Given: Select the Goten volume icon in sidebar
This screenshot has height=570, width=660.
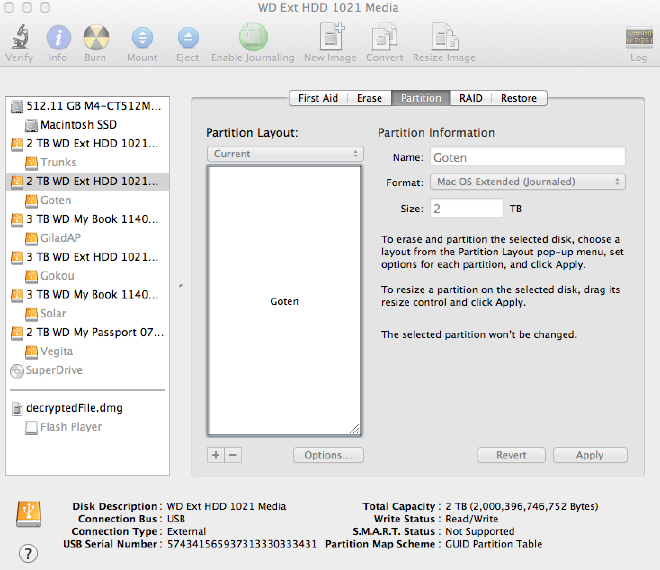Looking at the screenshot, I should coord(31,201).
